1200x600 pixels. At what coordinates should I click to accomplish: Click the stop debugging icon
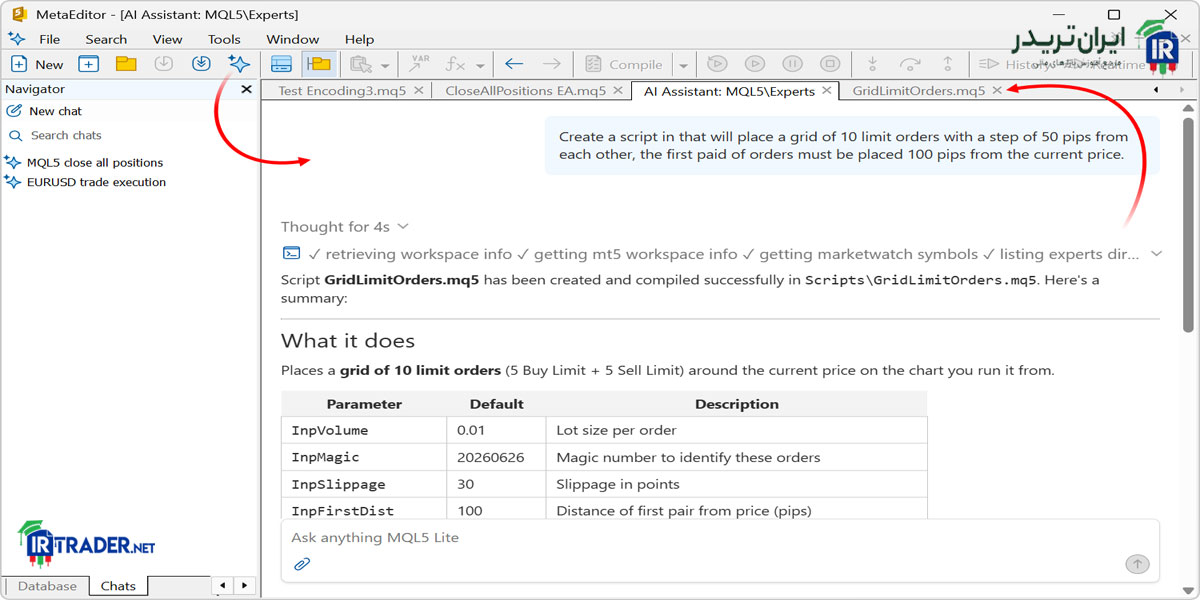829,64
